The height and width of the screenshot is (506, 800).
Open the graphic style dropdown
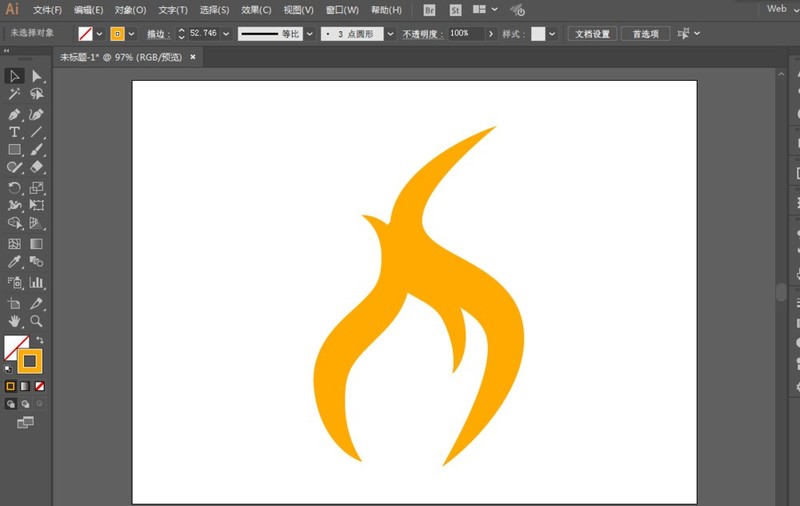[x=552, y=34]
